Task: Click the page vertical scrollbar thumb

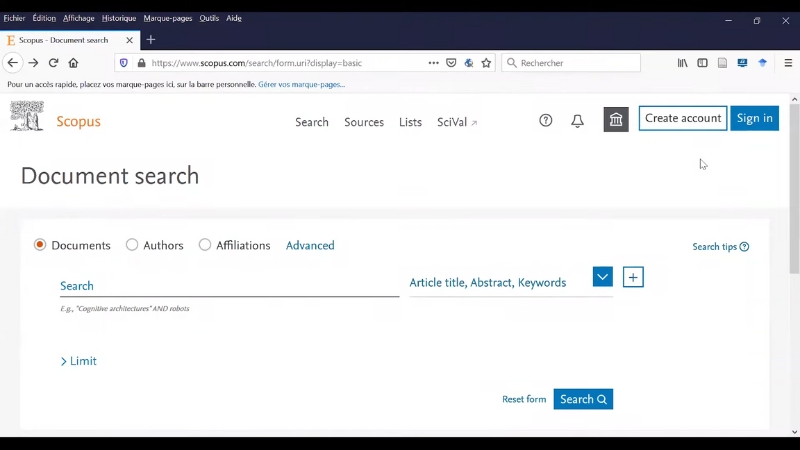Action: tap(794, 189)
